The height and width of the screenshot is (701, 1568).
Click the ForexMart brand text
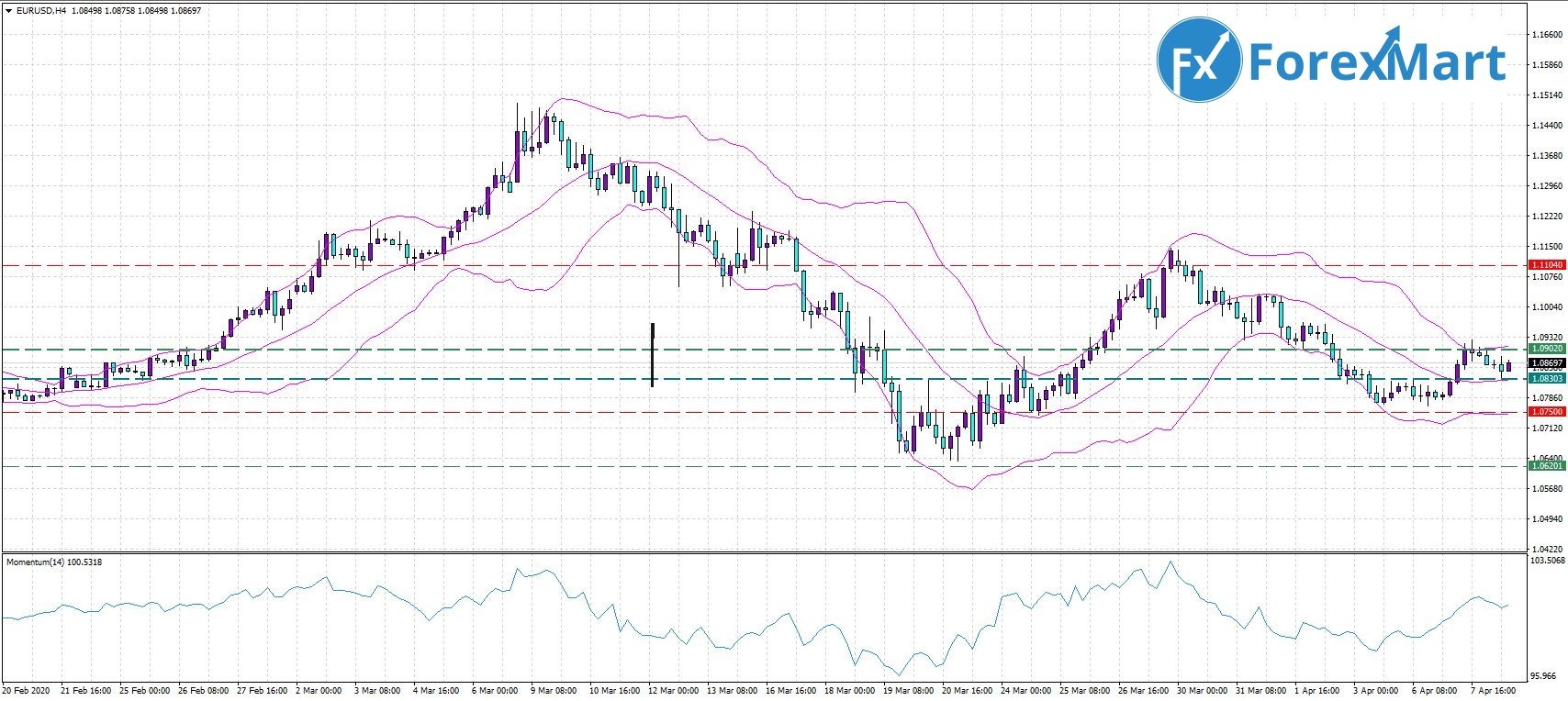1377,61
